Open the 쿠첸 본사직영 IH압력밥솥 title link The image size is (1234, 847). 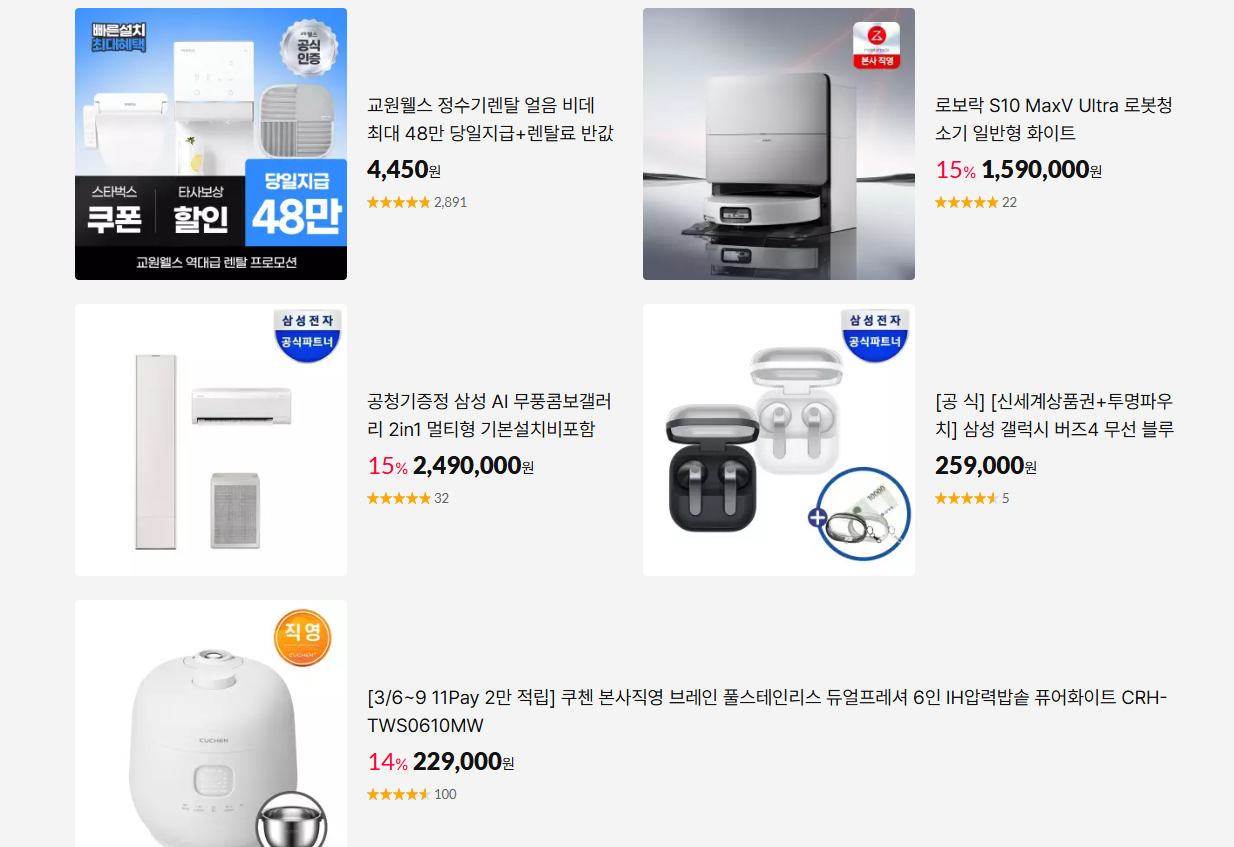tap(767, 711)
